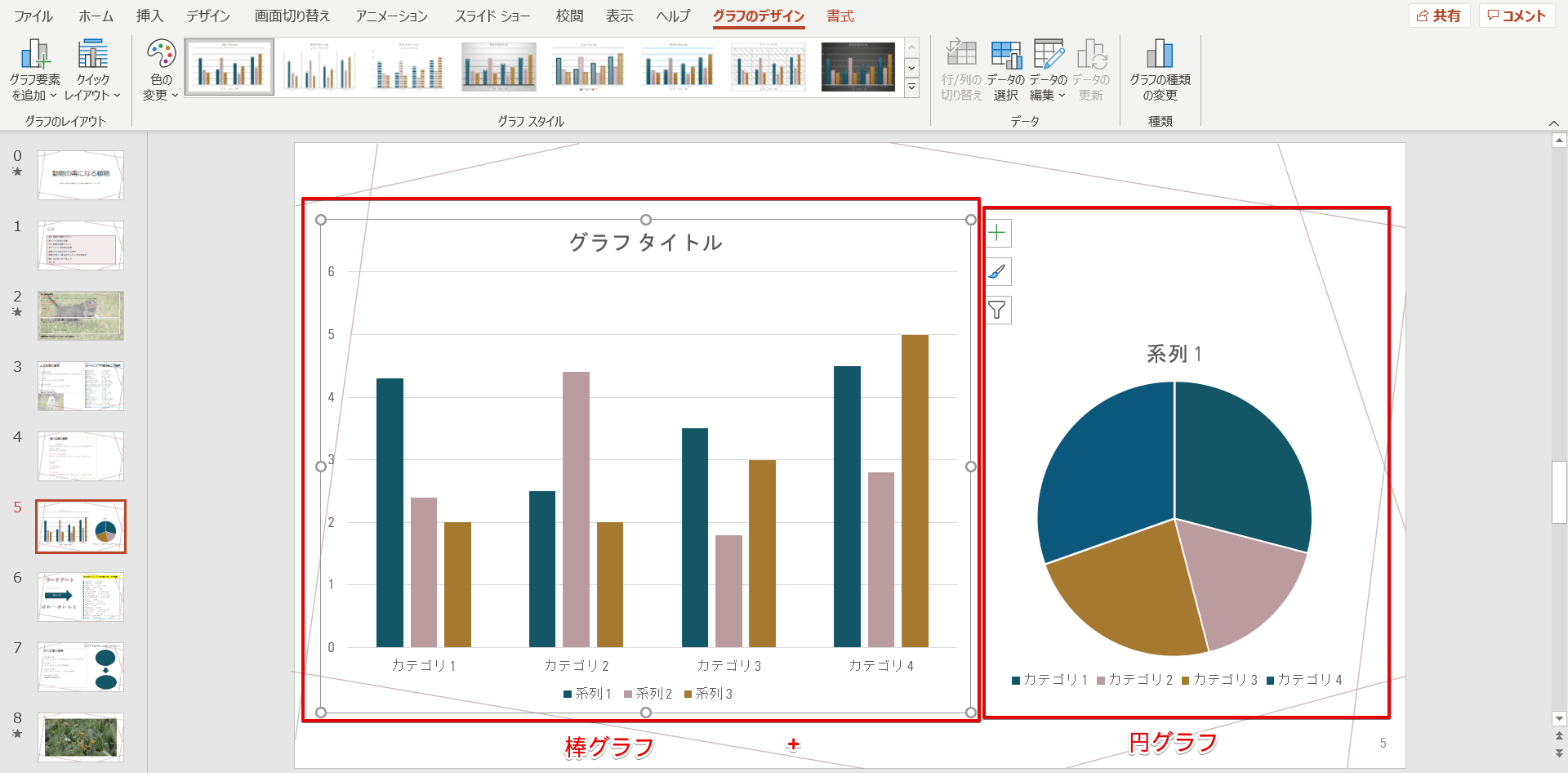
Task: Select the fourth gray-background chart style
Action: tap(499, 67)
